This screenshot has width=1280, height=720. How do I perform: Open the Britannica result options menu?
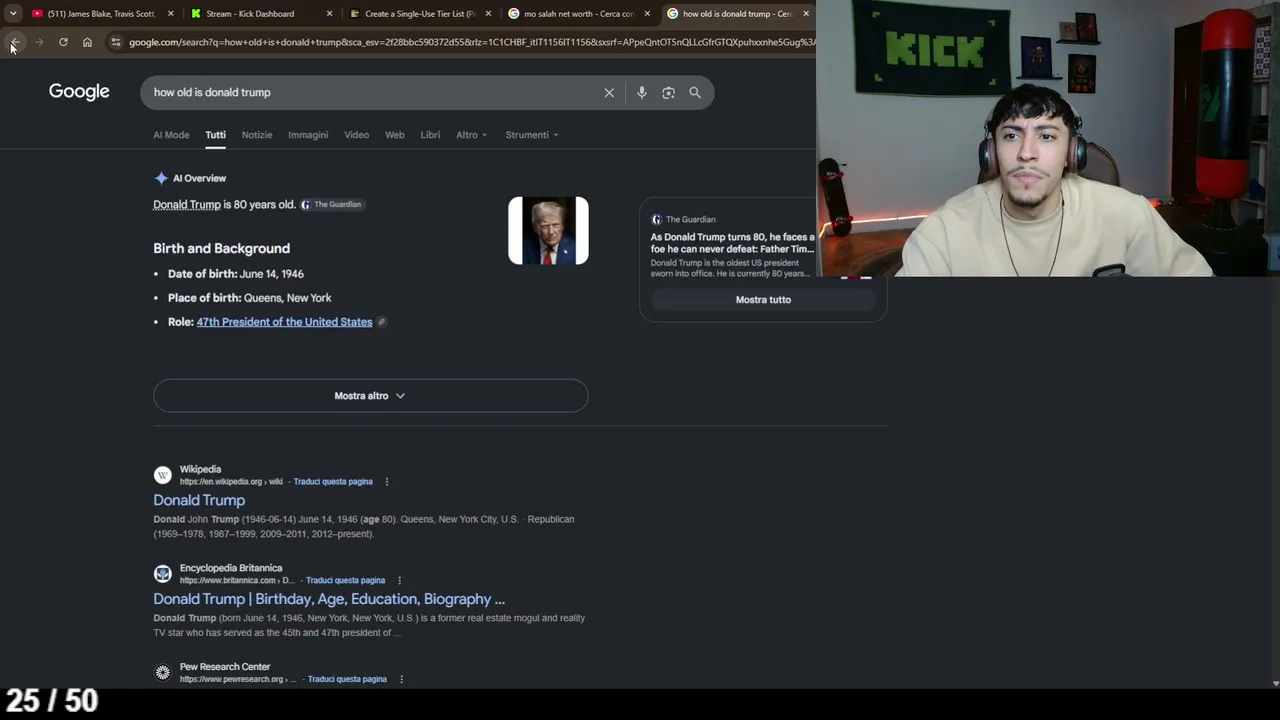click(x=399, y=581)
